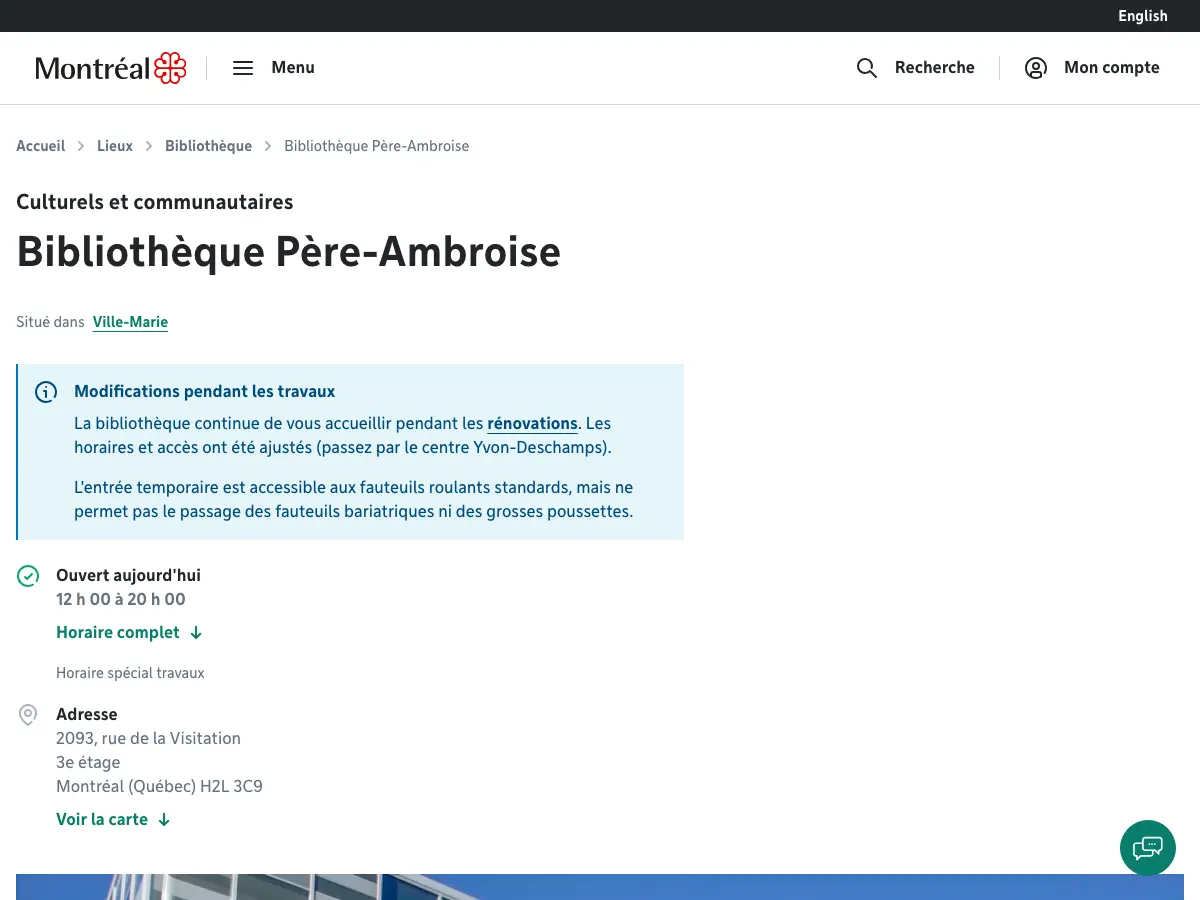Click the Montréal logo

point(110,68)
